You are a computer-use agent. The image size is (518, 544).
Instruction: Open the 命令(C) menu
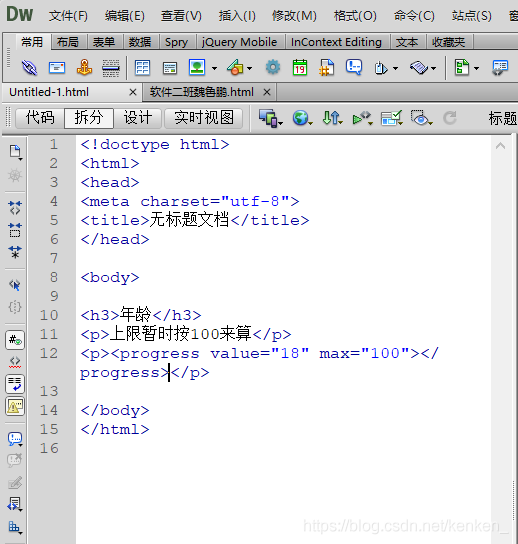pyautogui.click(x=414, y=16)
